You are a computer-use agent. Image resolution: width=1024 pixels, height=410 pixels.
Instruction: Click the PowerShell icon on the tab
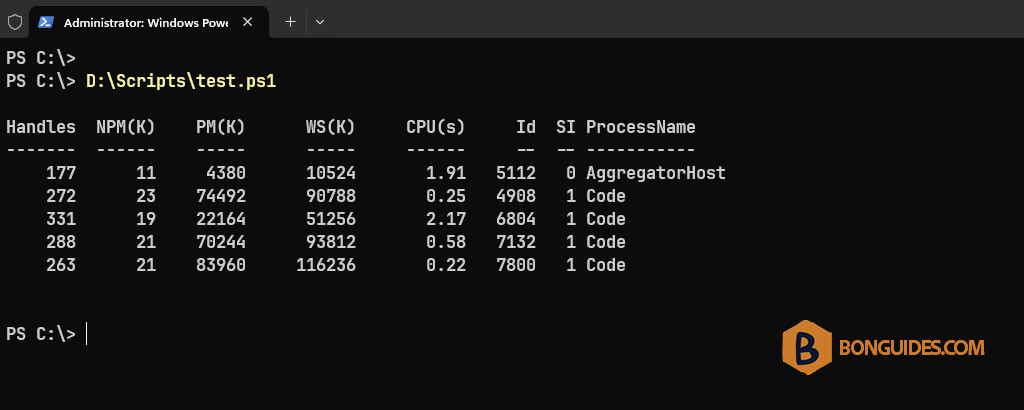45,22
